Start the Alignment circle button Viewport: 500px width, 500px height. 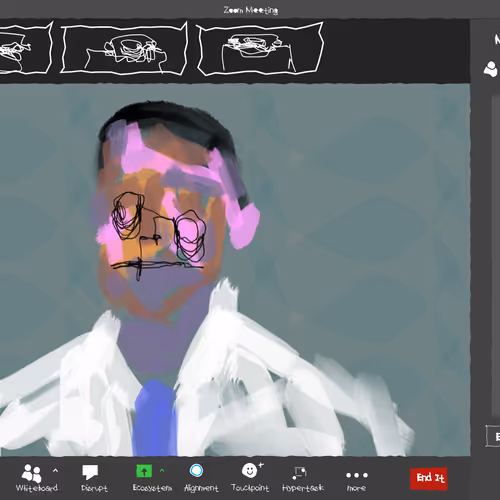point(196,471)
